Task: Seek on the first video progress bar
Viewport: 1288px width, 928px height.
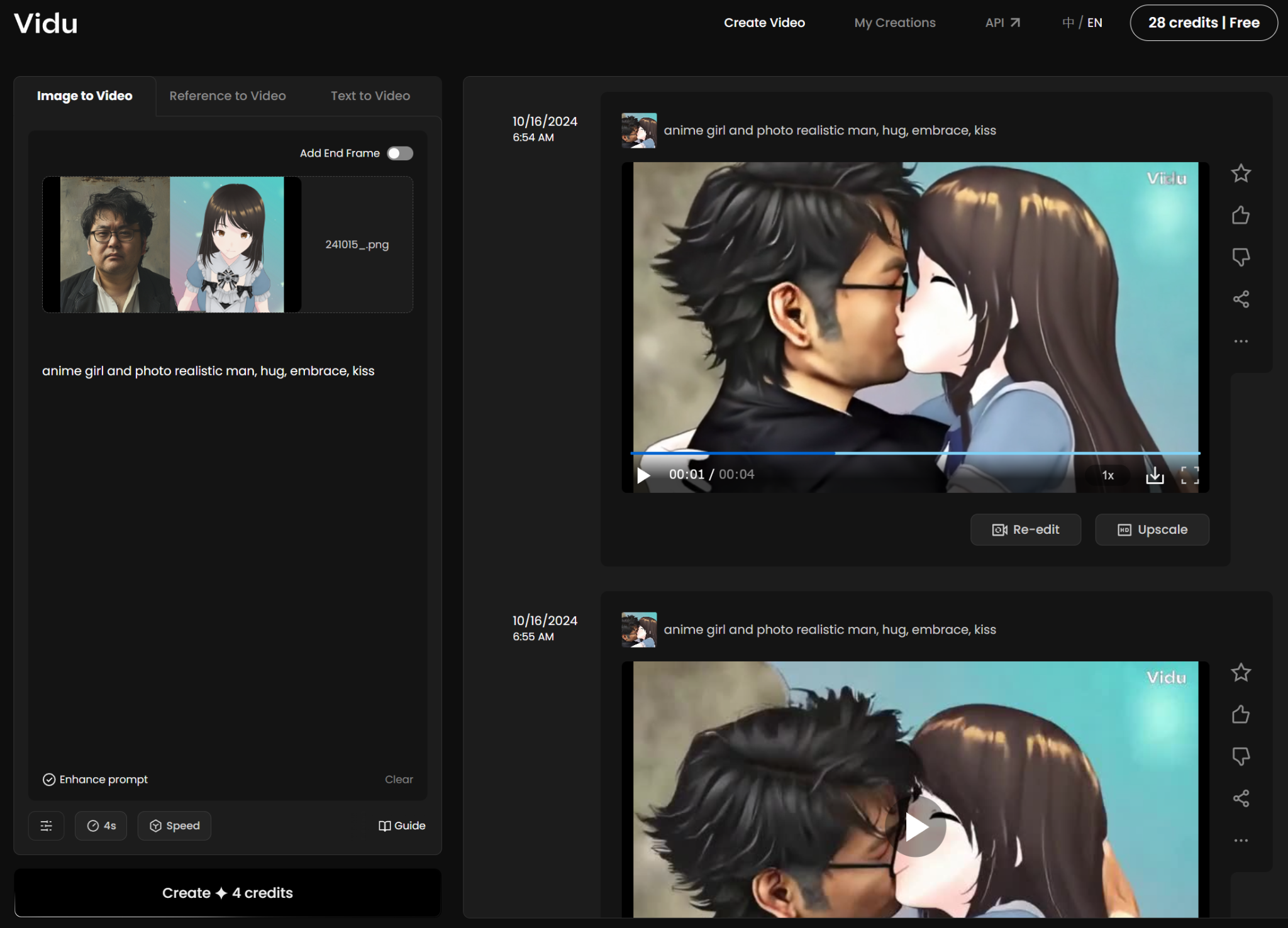Action: (x=916, y=453)
